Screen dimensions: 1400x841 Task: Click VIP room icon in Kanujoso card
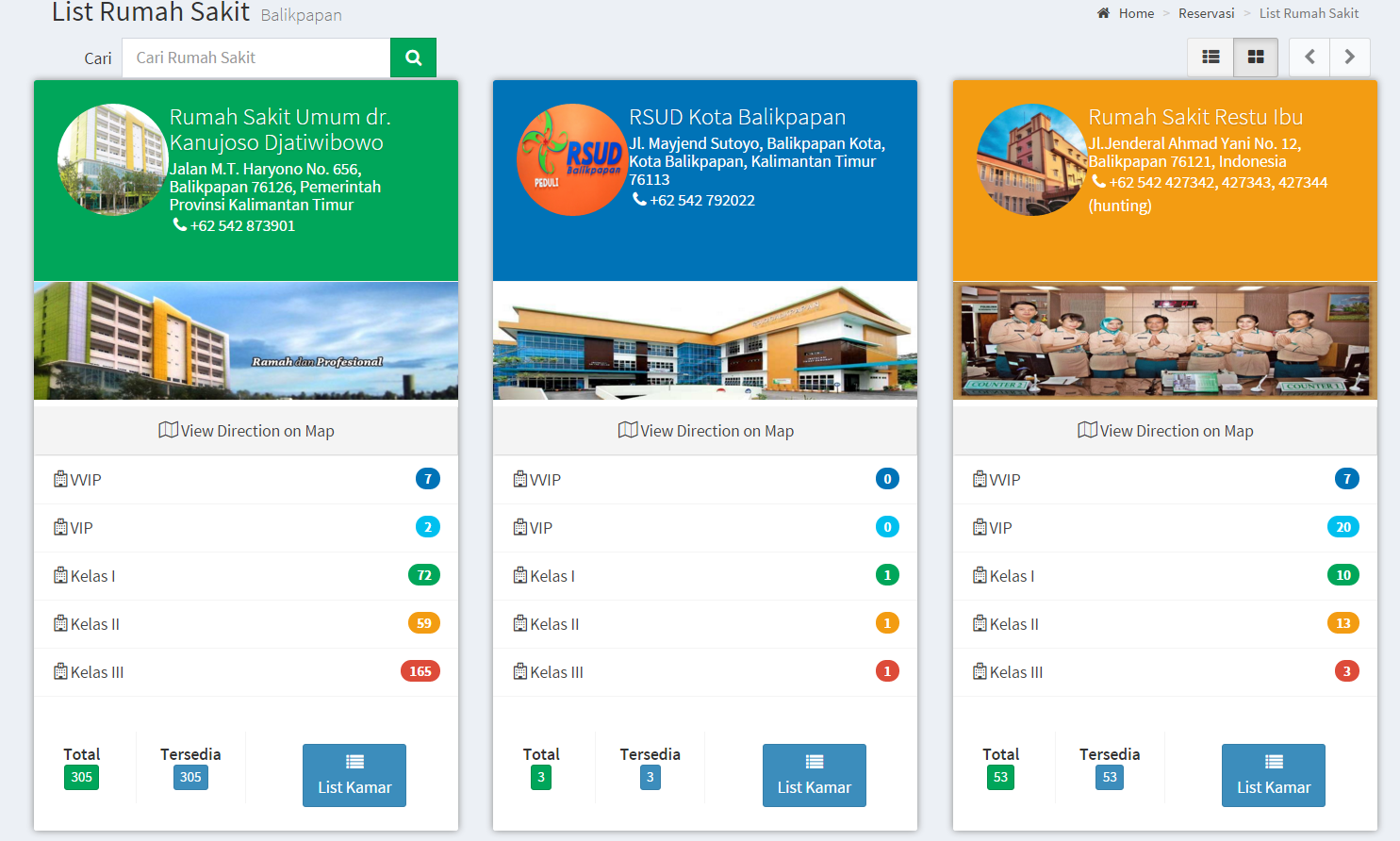[x=61, y=527]
